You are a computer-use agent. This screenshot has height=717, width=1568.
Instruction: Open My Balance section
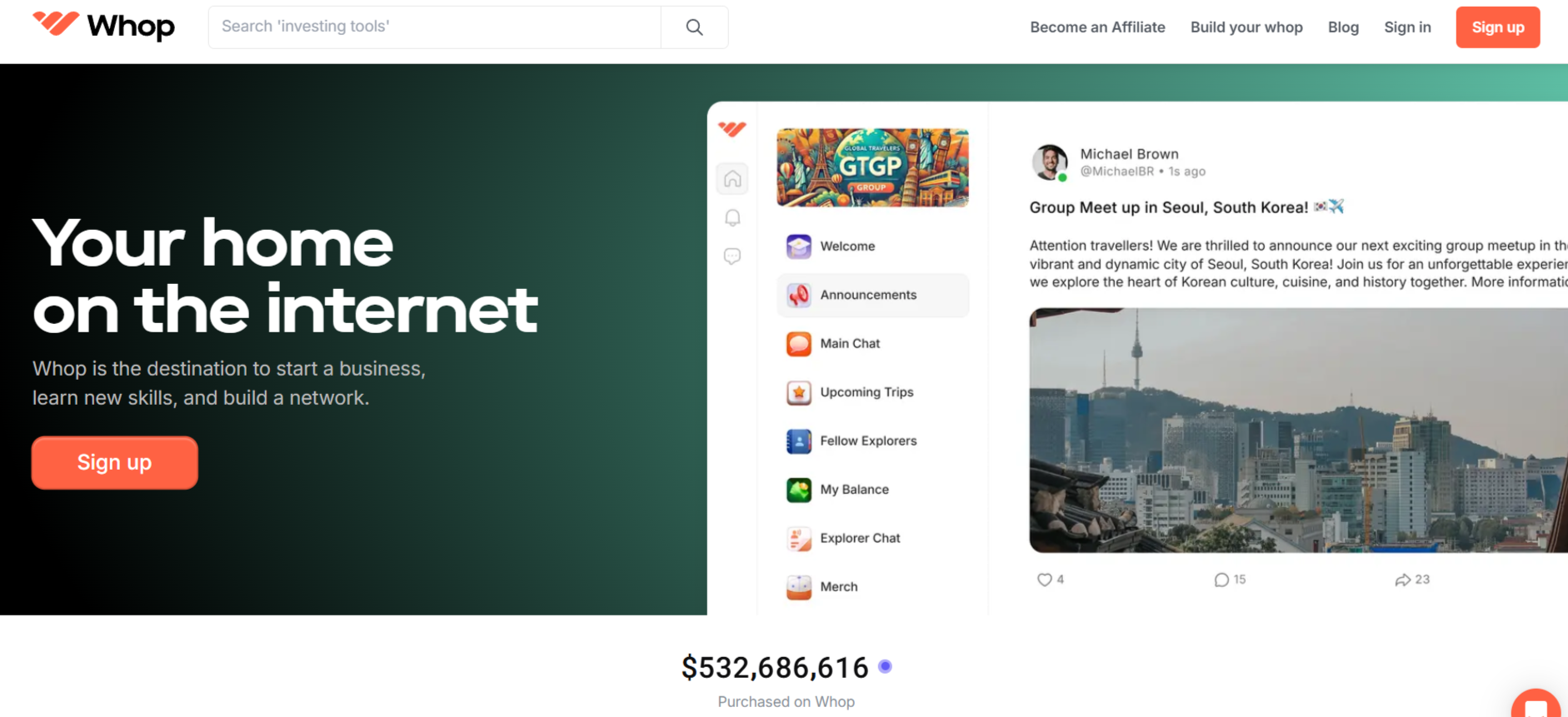pyautogui.click(x=872, y=490)
